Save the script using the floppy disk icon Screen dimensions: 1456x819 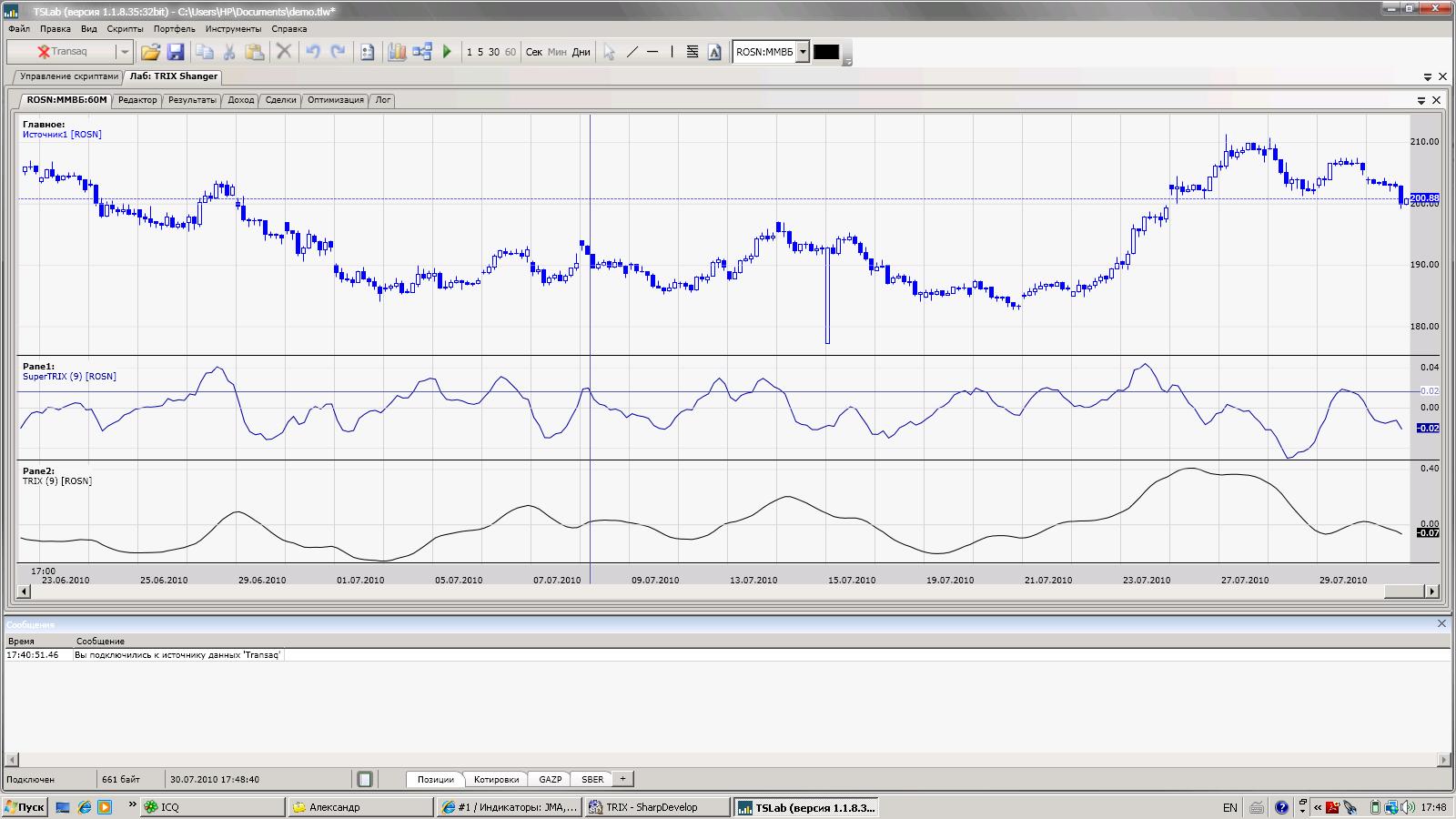[176, 52]
